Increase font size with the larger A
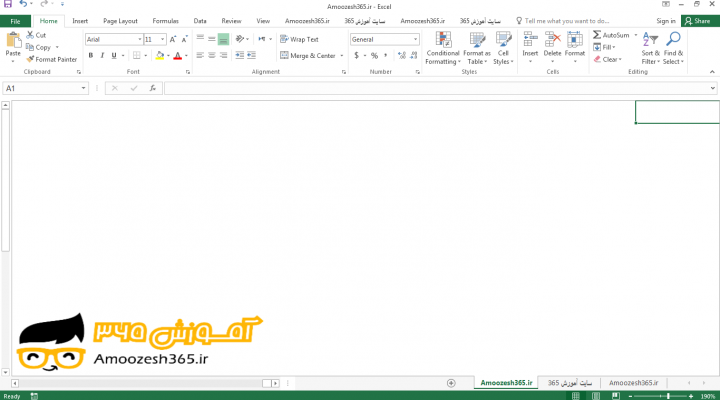Viewport: 720px width, 400px height. tap(173, 39)
